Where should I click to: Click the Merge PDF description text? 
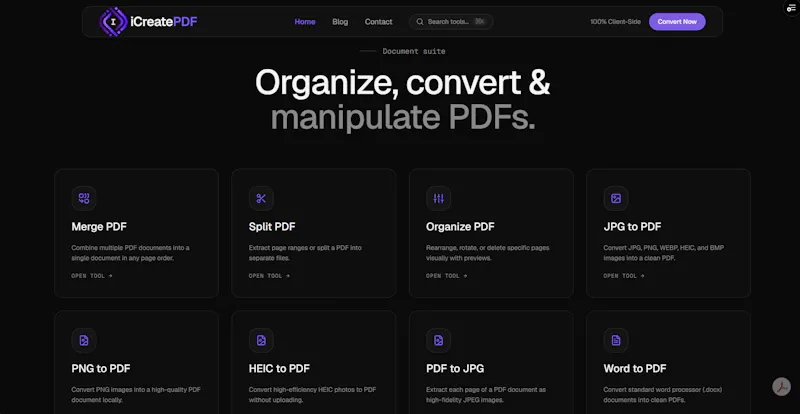coord(130,253)
